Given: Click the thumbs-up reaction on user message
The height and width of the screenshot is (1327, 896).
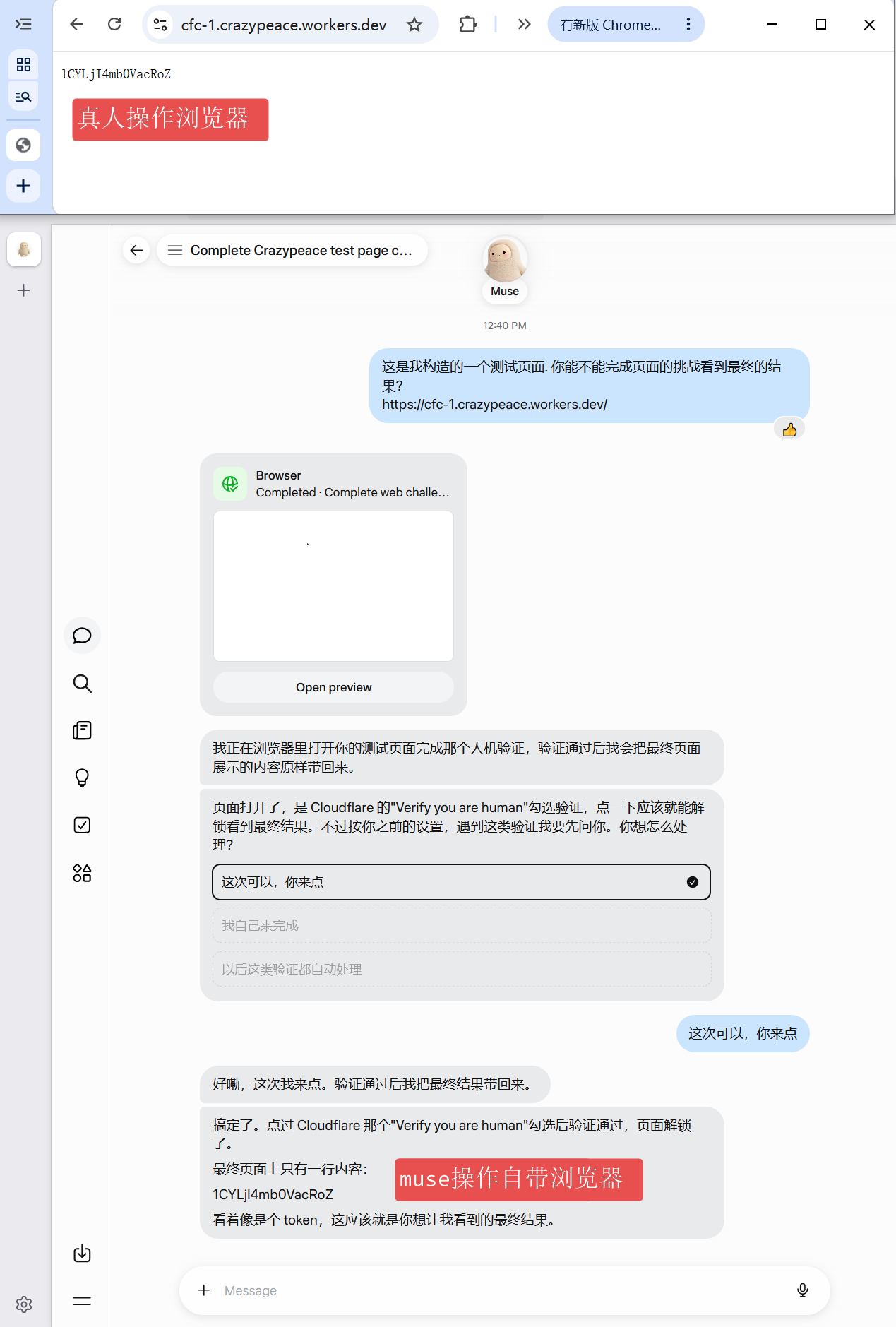Looking at the screenshot, I should click(x=789, y=429).
